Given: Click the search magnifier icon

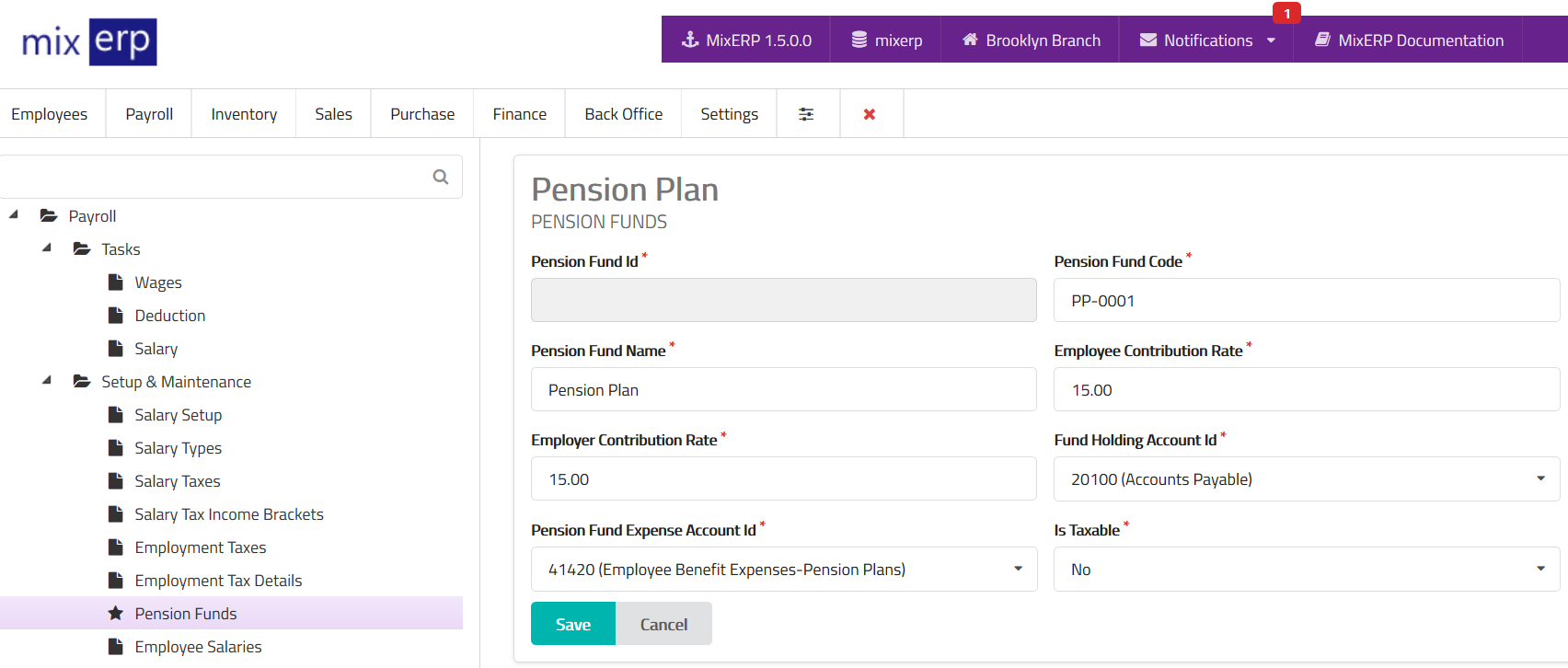Looking at the screenshot, I should tap(441, 177).
